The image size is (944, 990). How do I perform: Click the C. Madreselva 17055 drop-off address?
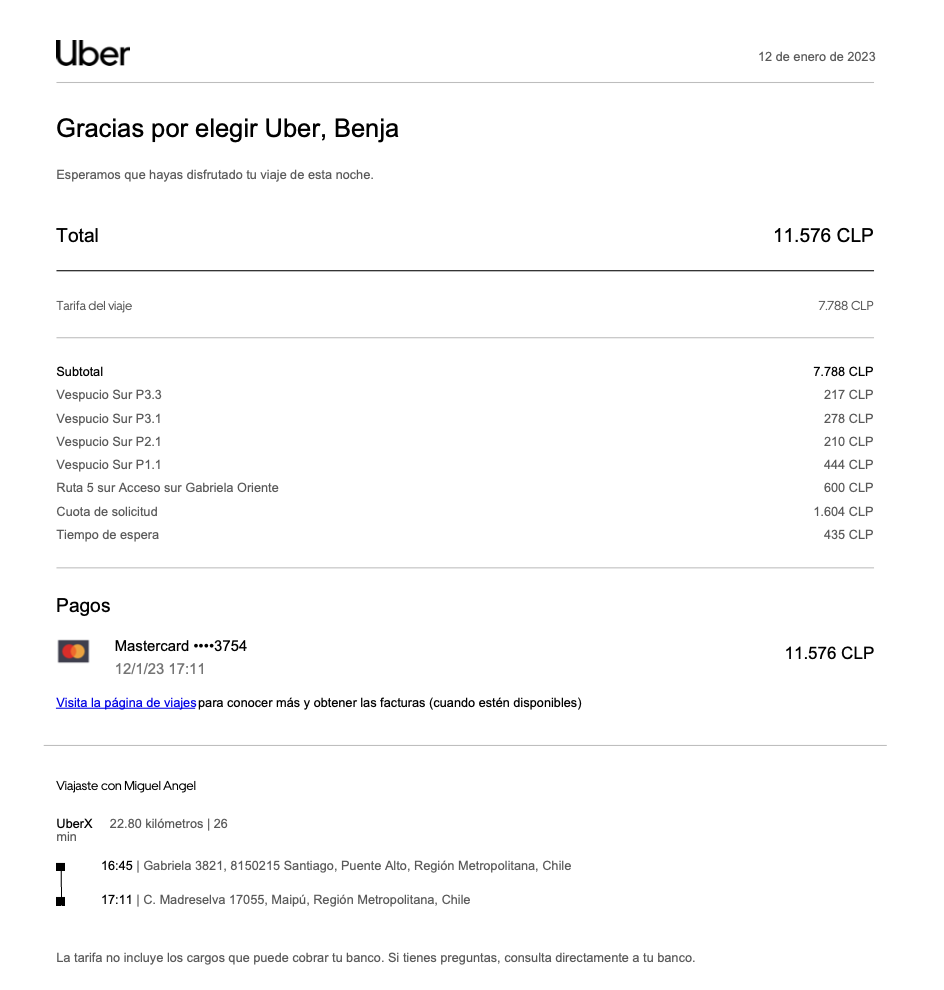pyautogui.click(x=307, y=900)
